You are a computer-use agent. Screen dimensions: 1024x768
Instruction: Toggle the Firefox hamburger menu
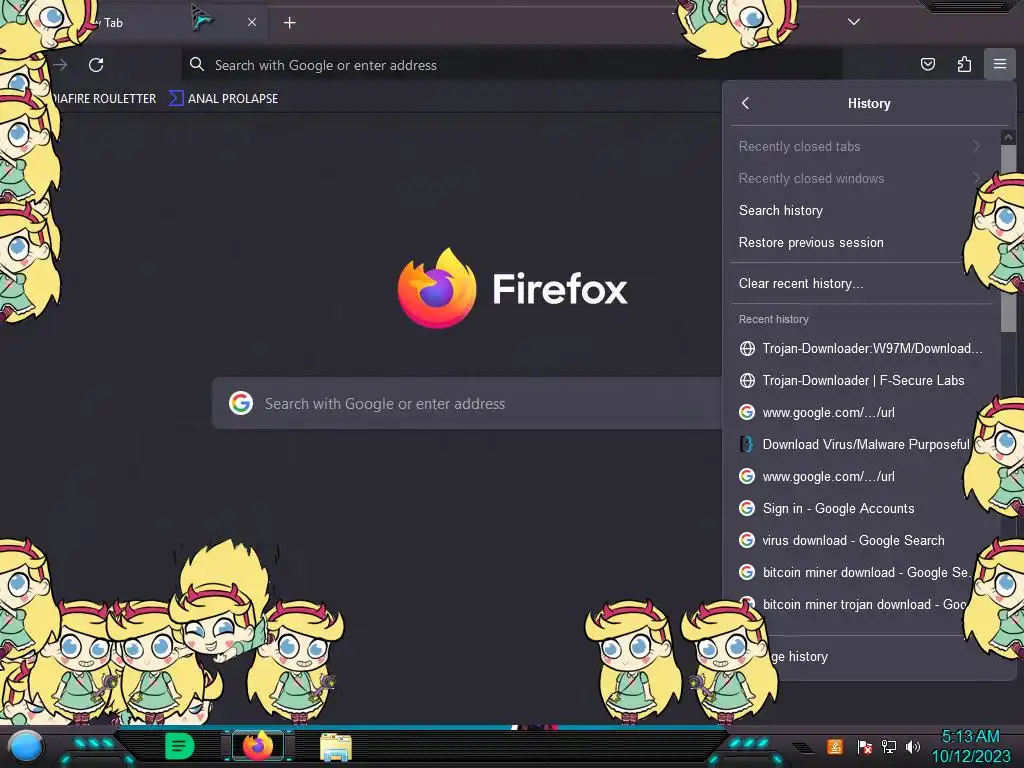click(x=1000, y=64)
